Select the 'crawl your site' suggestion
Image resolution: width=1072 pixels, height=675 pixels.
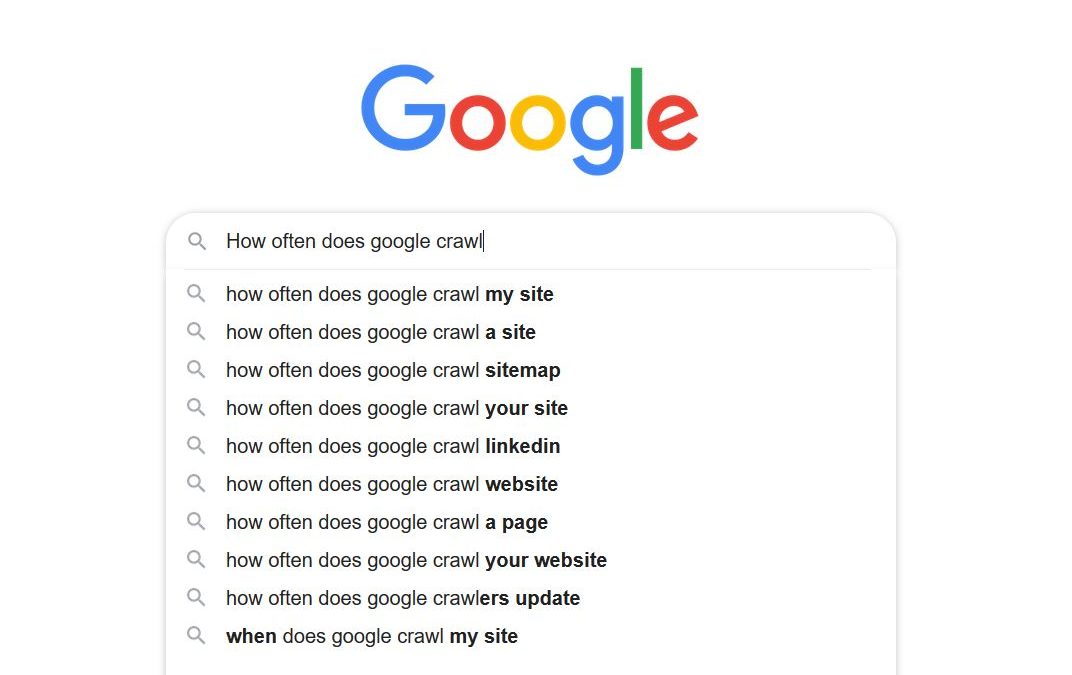click(396, 408)
